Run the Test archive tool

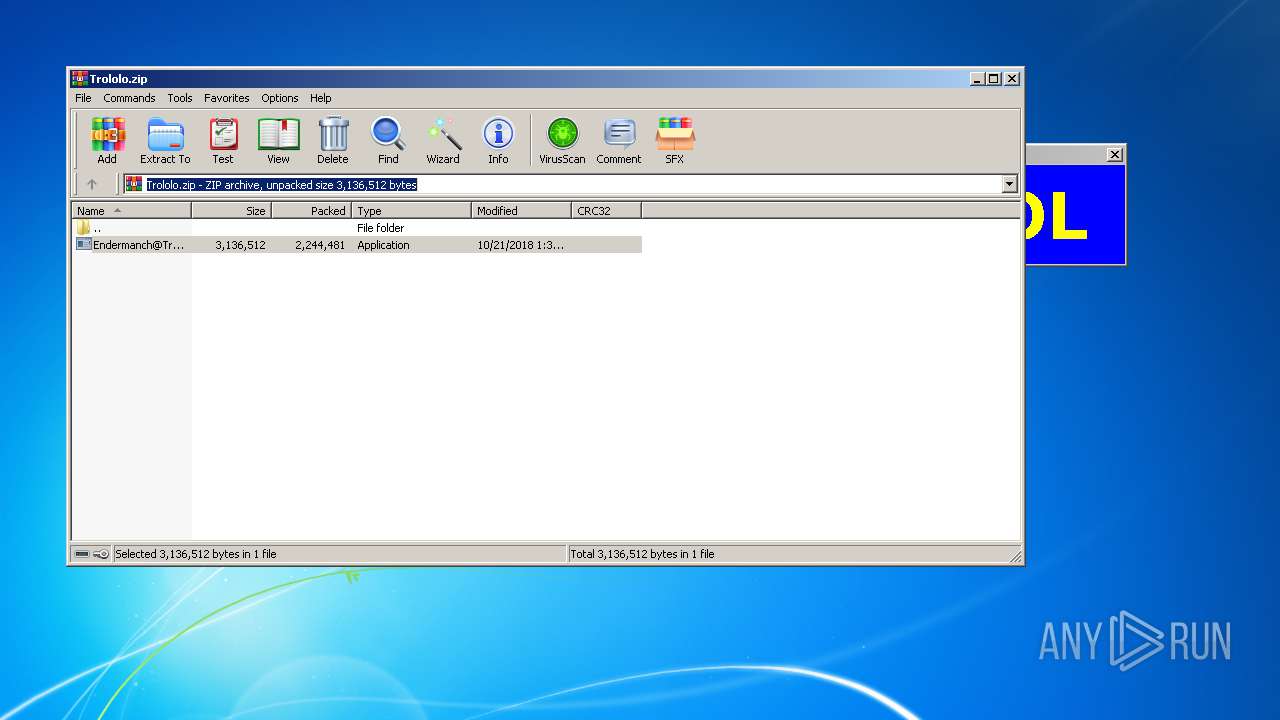pyautogui.click(x=223, y=141)
